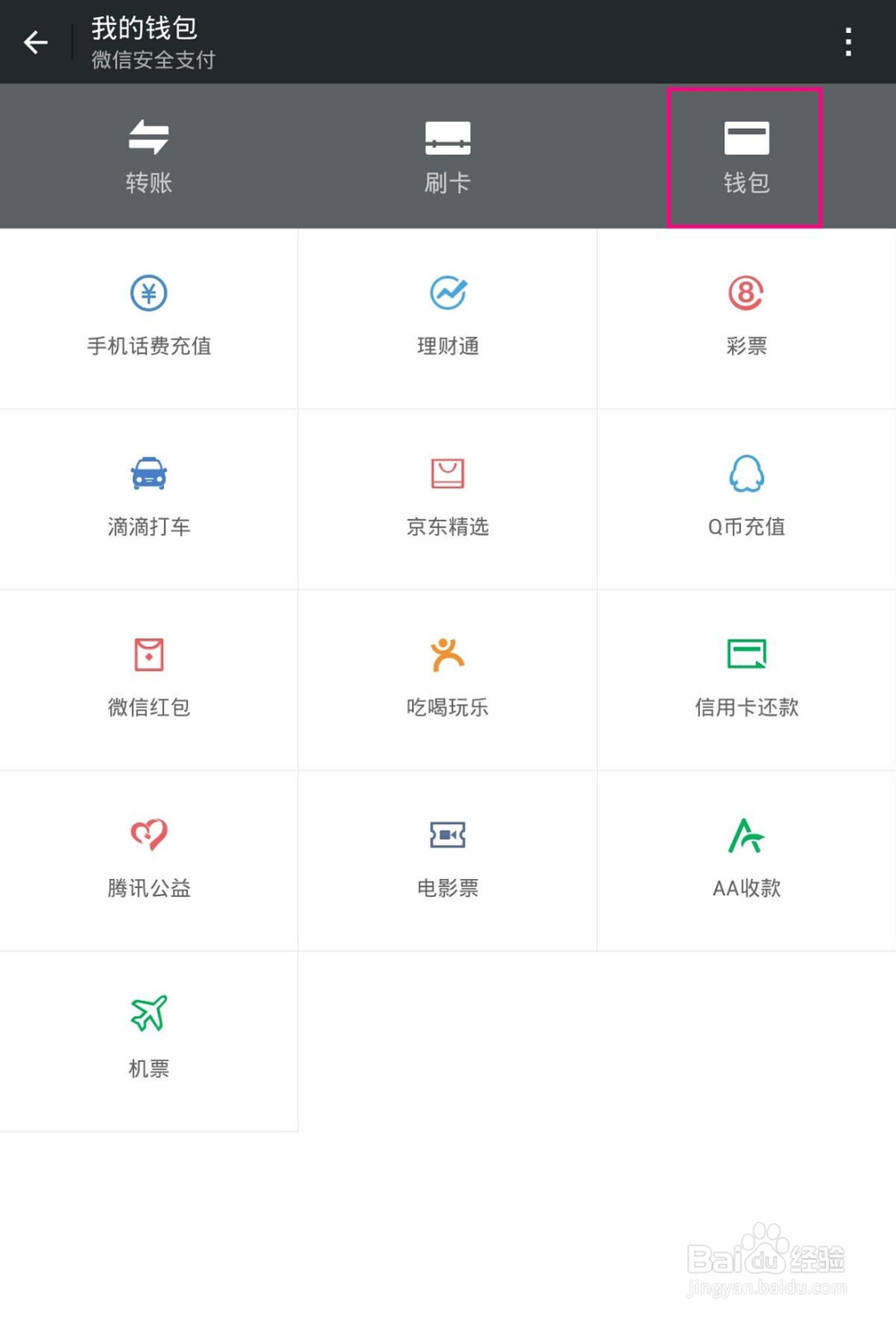Open the 信用卡还款 green card icon
The height and width of the screenshot is (1318, 896).
click(746, 654)
